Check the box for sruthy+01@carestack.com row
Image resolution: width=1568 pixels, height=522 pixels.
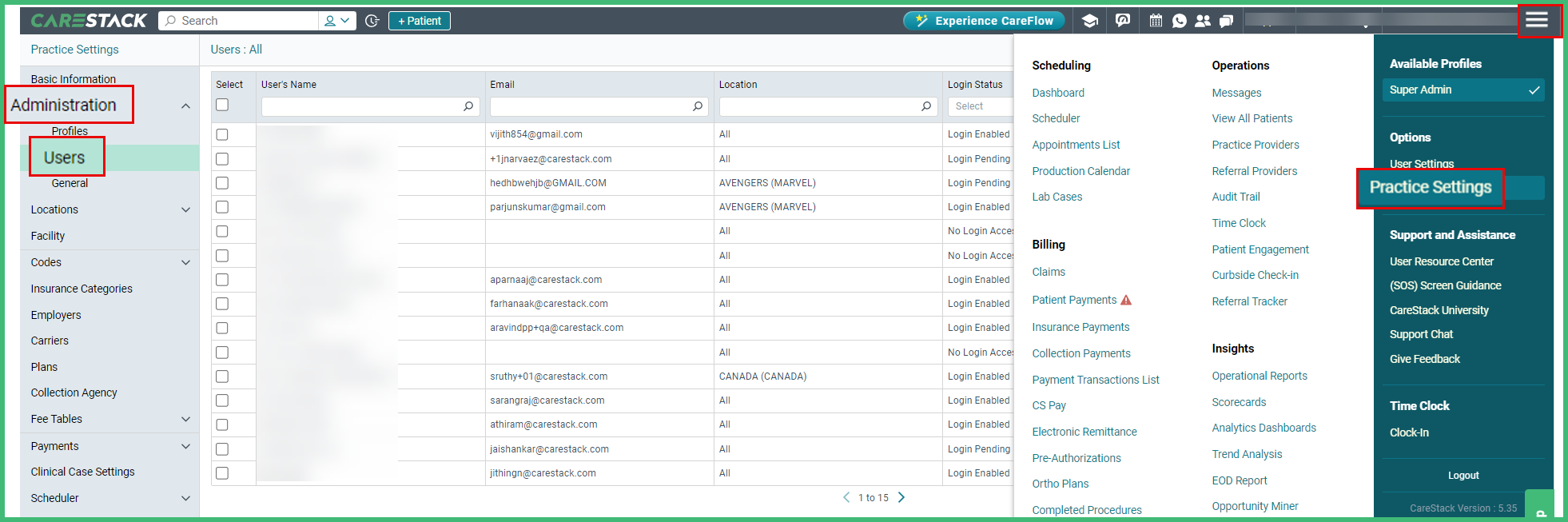pyautogui.click(x=222, y=377)
